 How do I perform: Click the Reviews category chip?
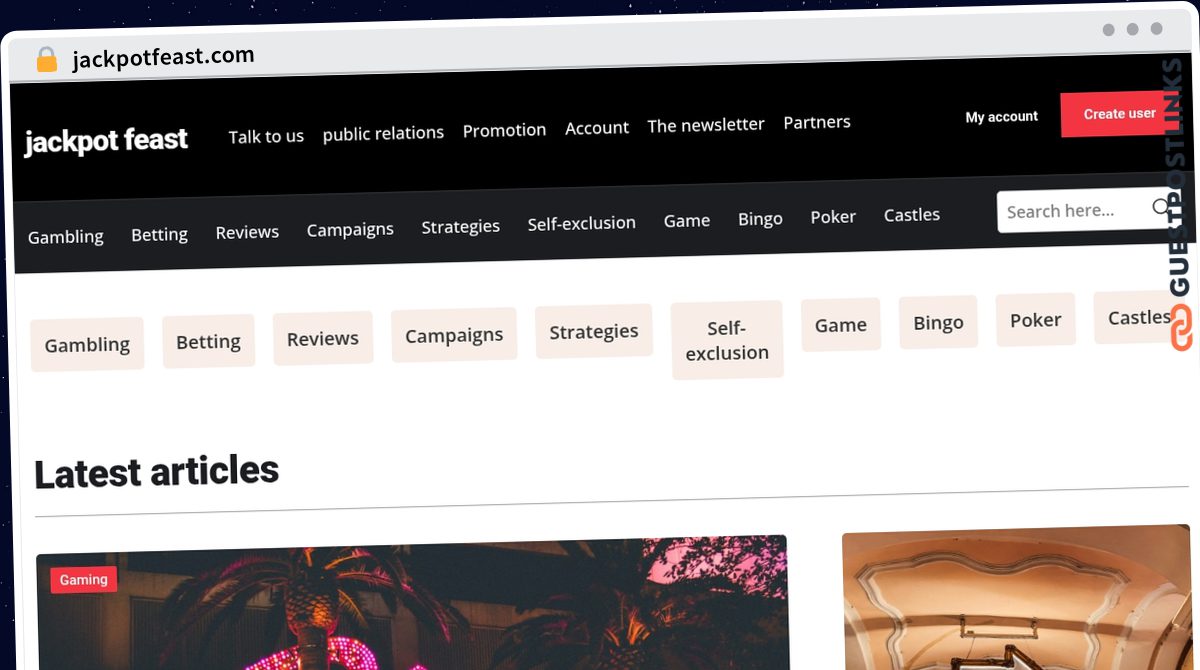coord(323,338)
